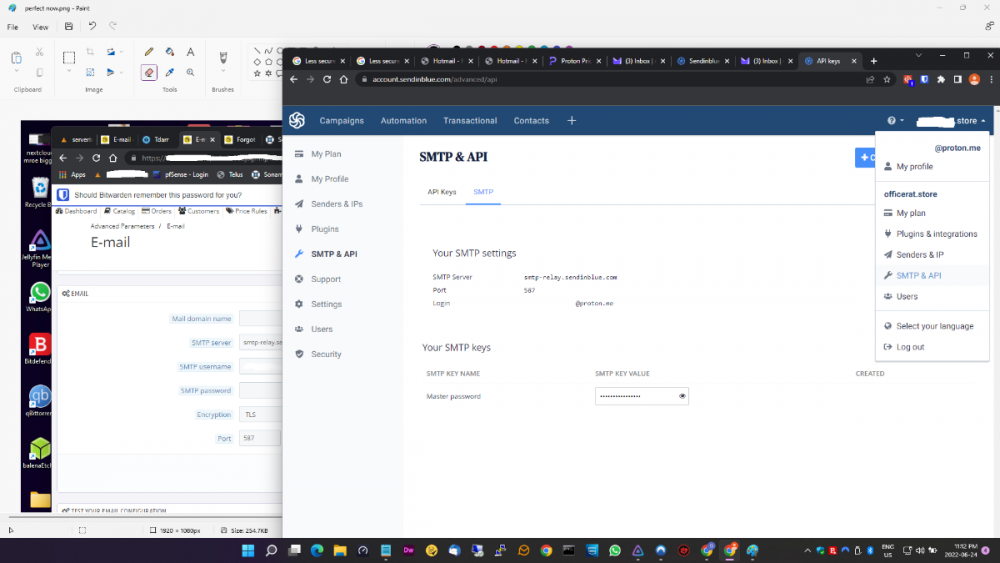
Task: Click the Master password key value field
Action: [635, 396]
